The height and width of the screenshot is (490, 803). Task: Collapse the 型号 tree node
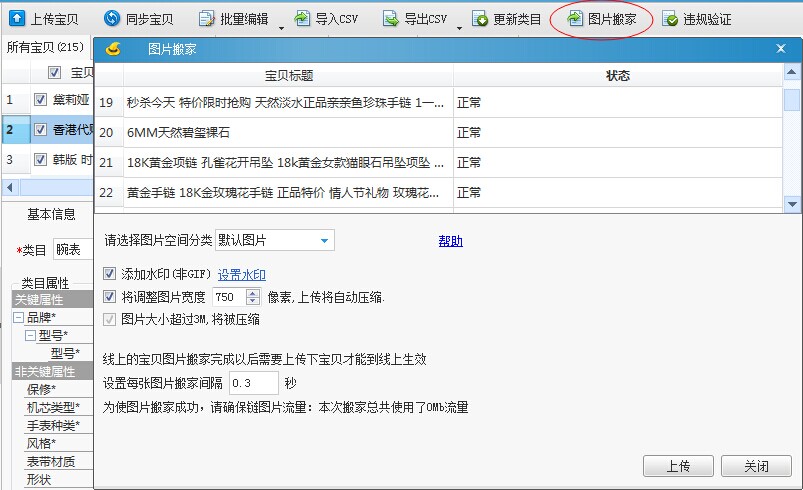31,335
